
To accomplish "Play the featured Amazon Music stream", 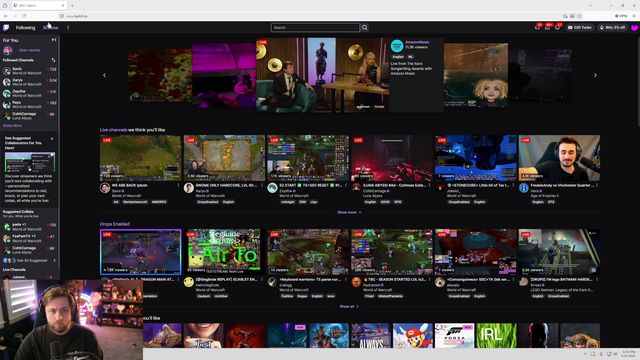I will (x=322, y=75).
